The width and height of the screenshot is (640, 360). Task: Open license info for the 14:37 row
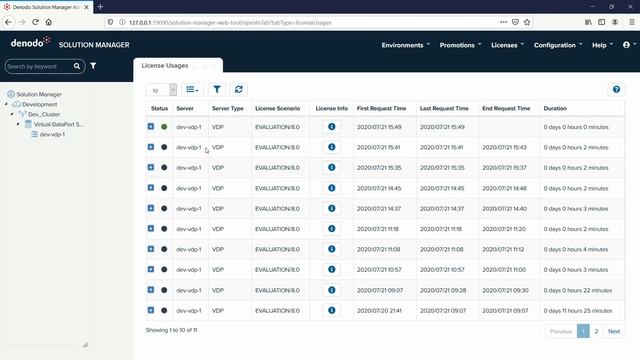tap(331, 209)
